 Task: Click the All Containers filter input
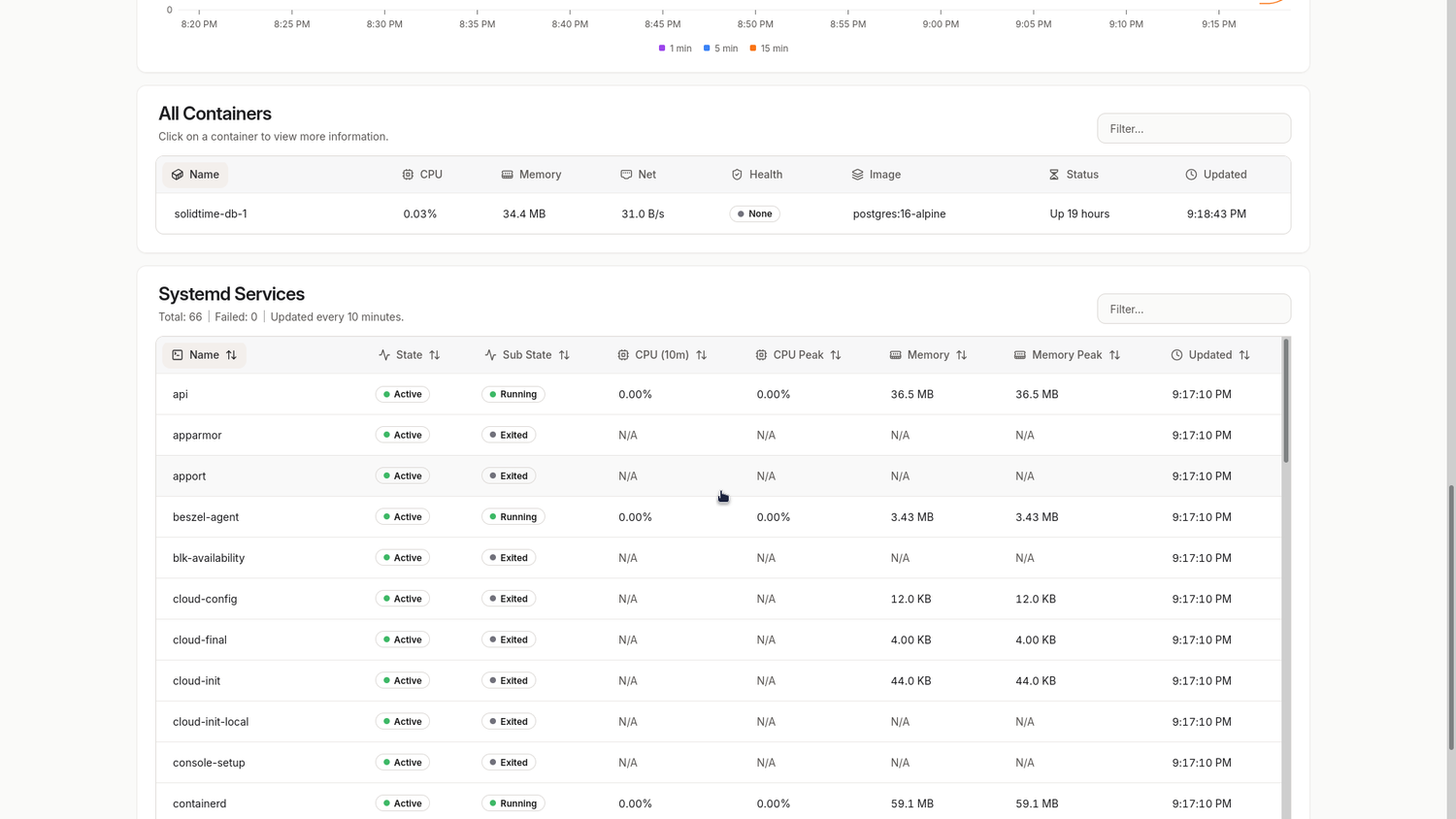click(x=1194, y=128)
